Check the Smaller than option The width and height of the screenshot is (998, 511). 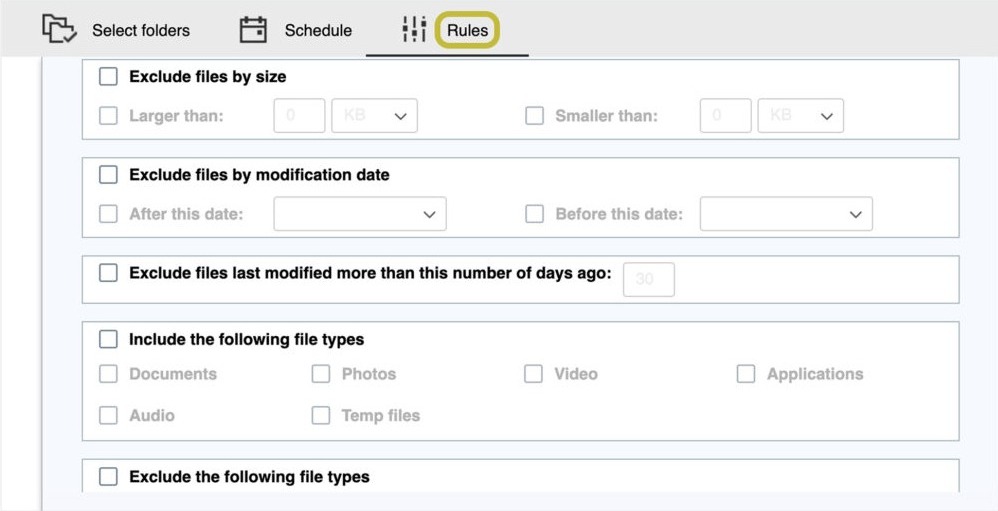[534, 116]
